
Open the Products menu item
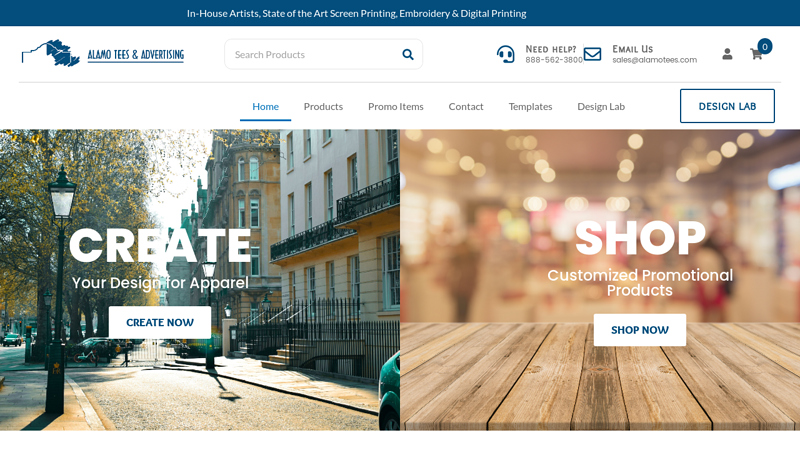pos(323,106)
